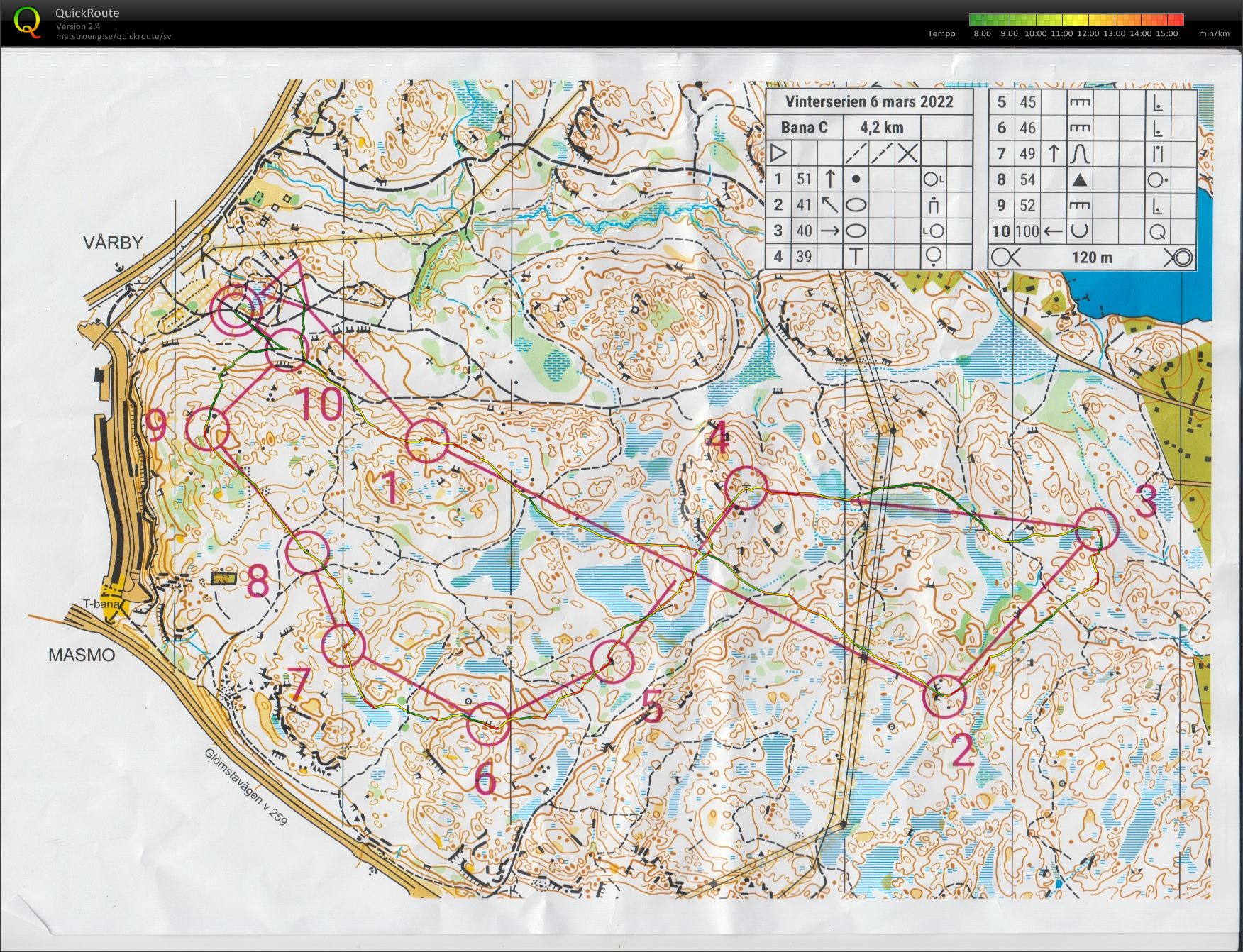Click control circle 6 on the map
Viewport: 1243px width, 952px height.
click(x=488, y=724)
